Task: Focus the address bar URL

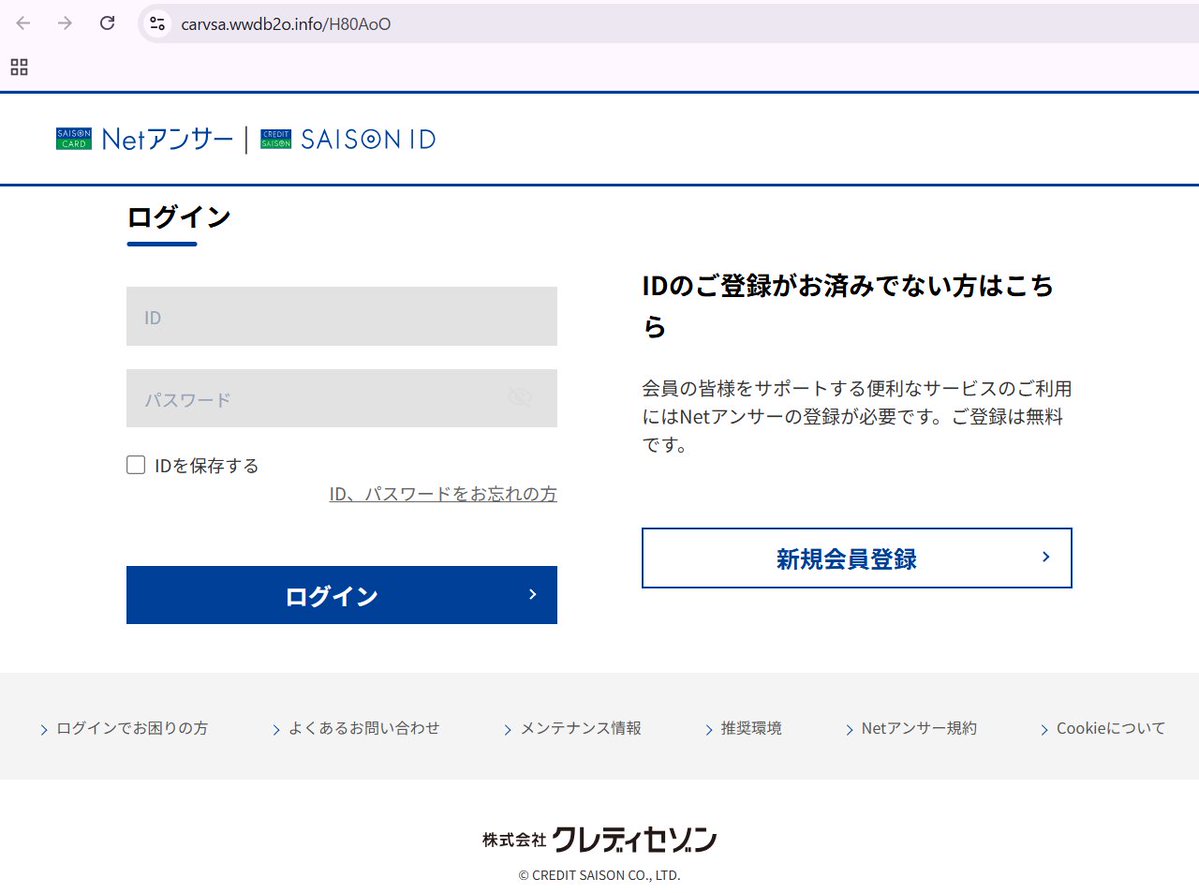Action: (286, 24)
